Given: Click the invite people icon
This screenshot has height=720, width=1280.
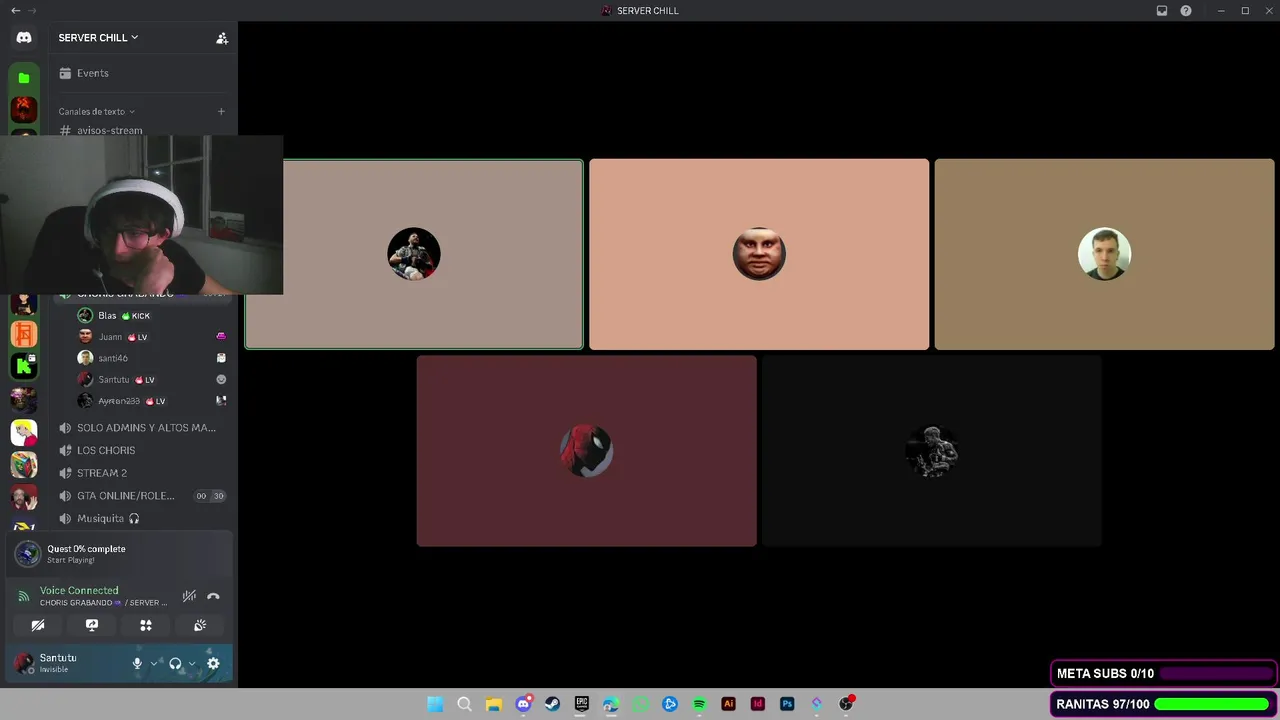Looking at the screenshot, I should coord(222,38).
